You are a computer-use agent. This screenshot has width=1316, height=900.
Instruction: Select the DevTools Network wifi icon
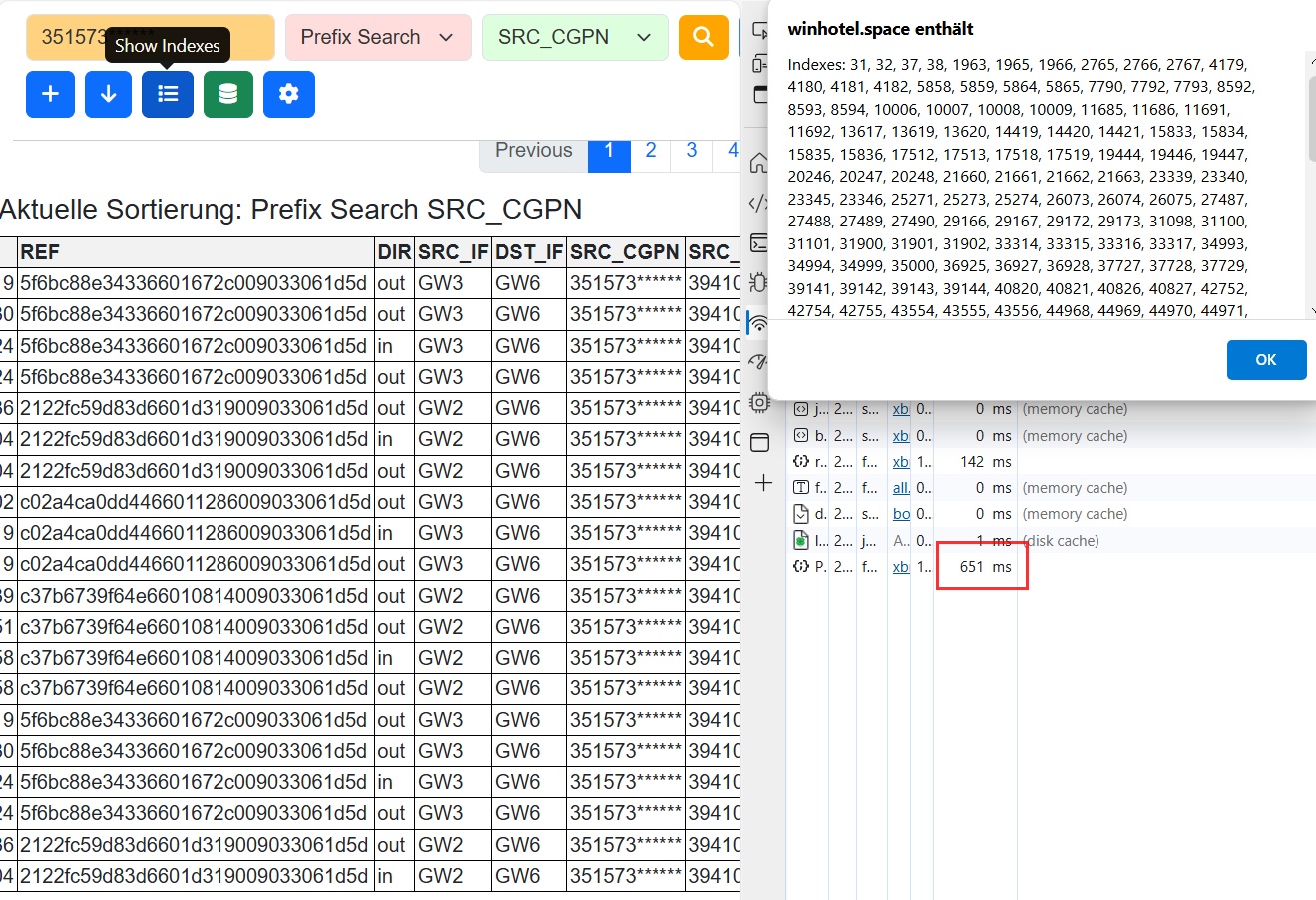pyautogui.click(x=759, y=322)
